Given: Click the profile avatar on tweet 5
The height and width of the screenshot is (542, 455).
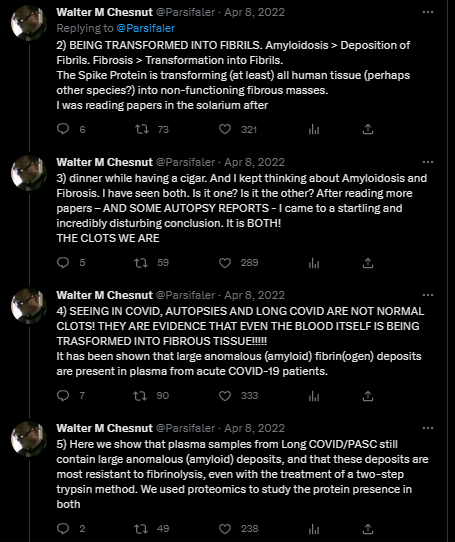Looking at the screenshot, I should 29,439.
